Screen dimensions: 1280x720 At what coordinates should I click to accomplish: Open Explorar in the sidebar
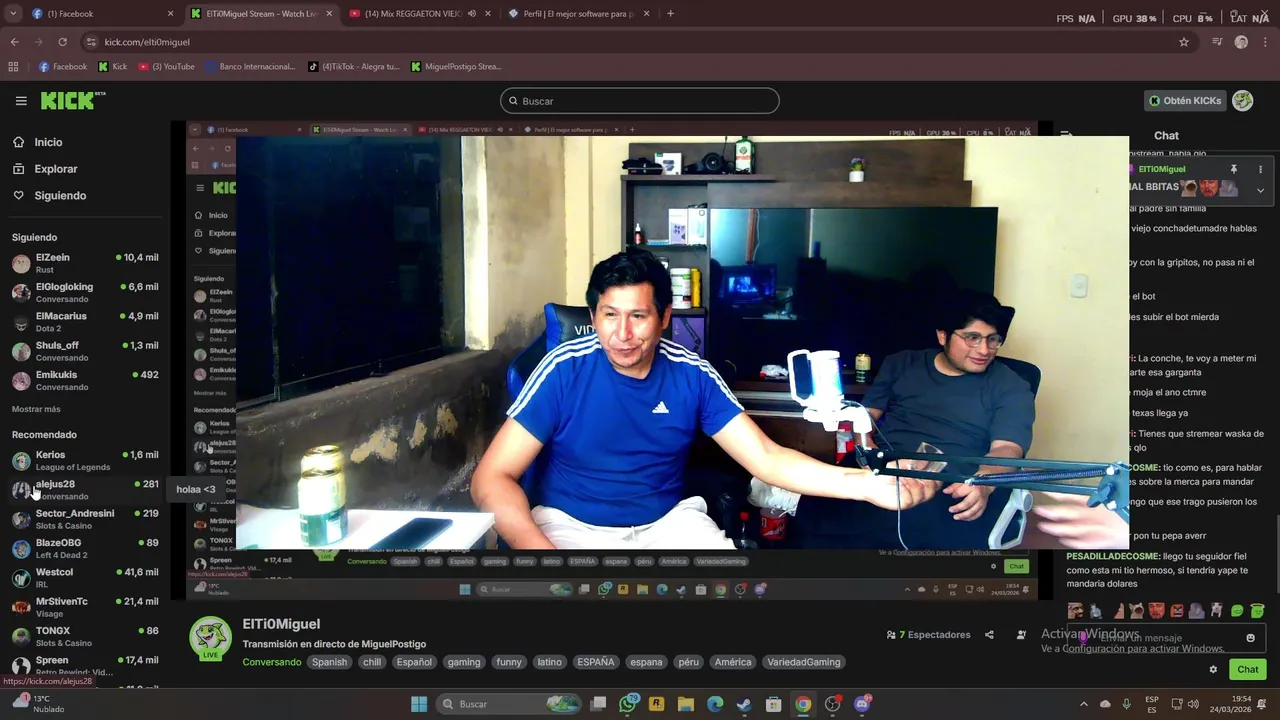point(55,169)
